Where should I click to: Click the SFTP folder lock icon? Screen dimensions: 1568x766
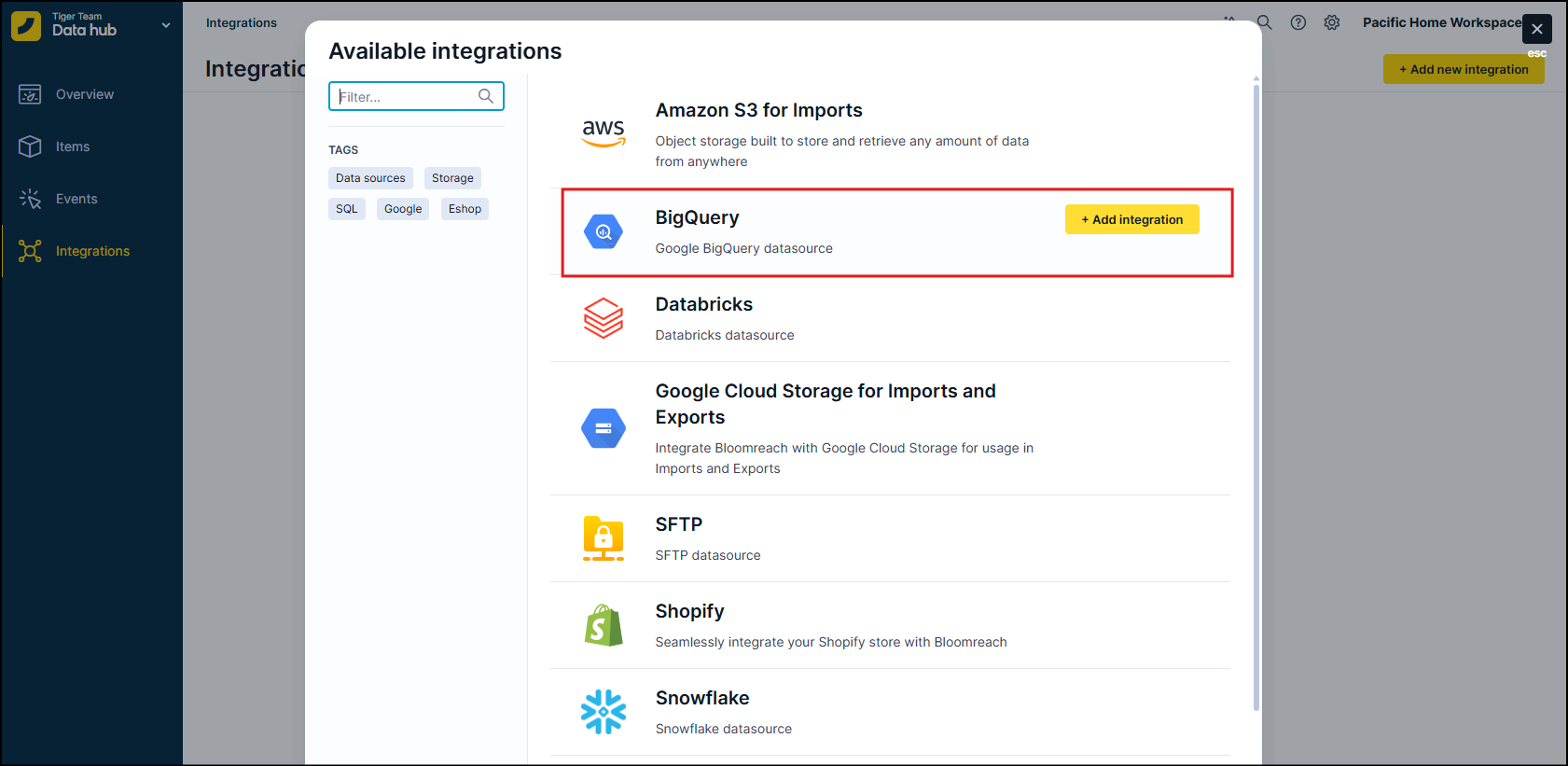click(x=604, y=538)
